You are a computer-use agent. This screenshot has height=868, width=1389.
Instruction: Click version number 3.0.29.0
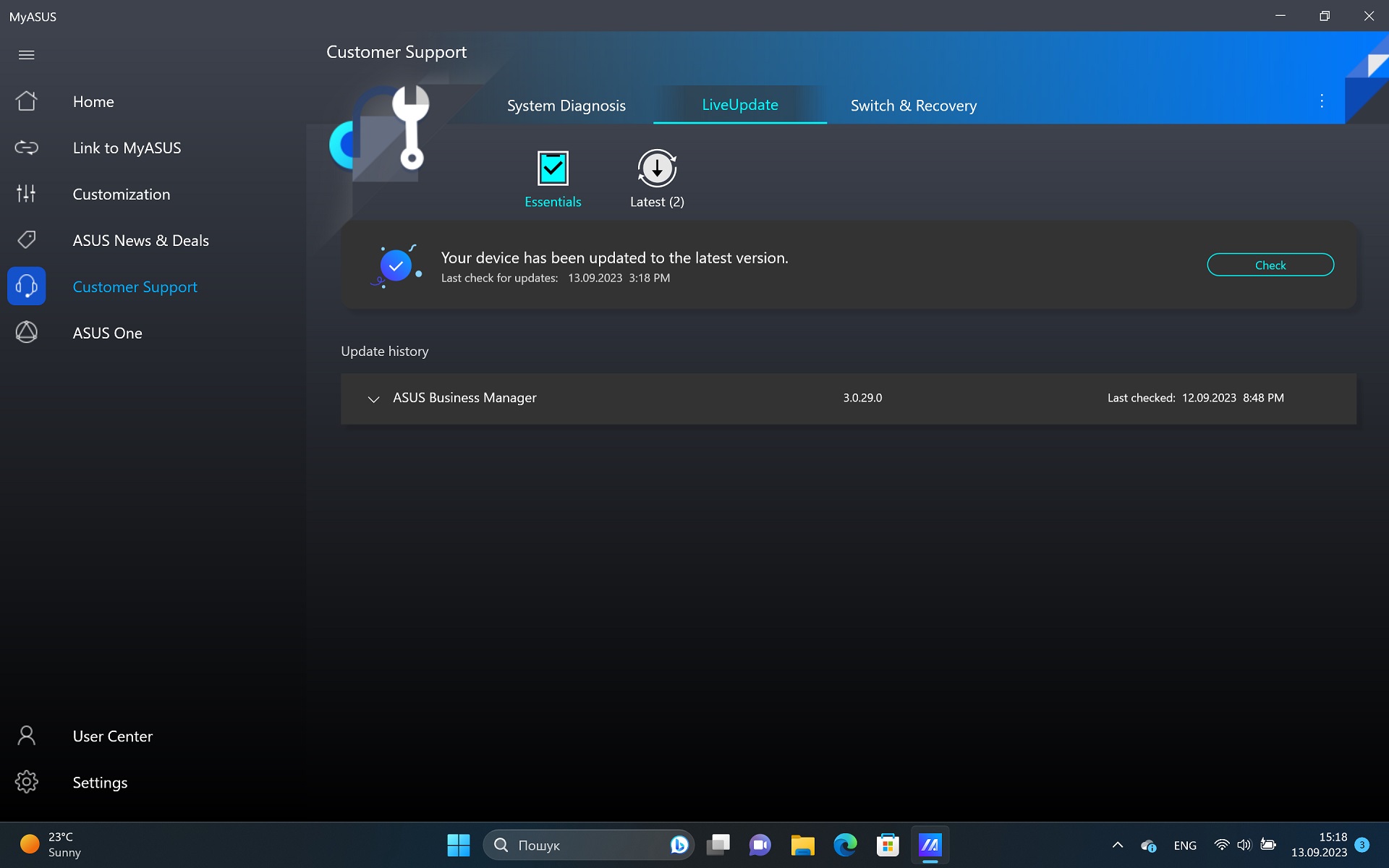pos(862,398)
